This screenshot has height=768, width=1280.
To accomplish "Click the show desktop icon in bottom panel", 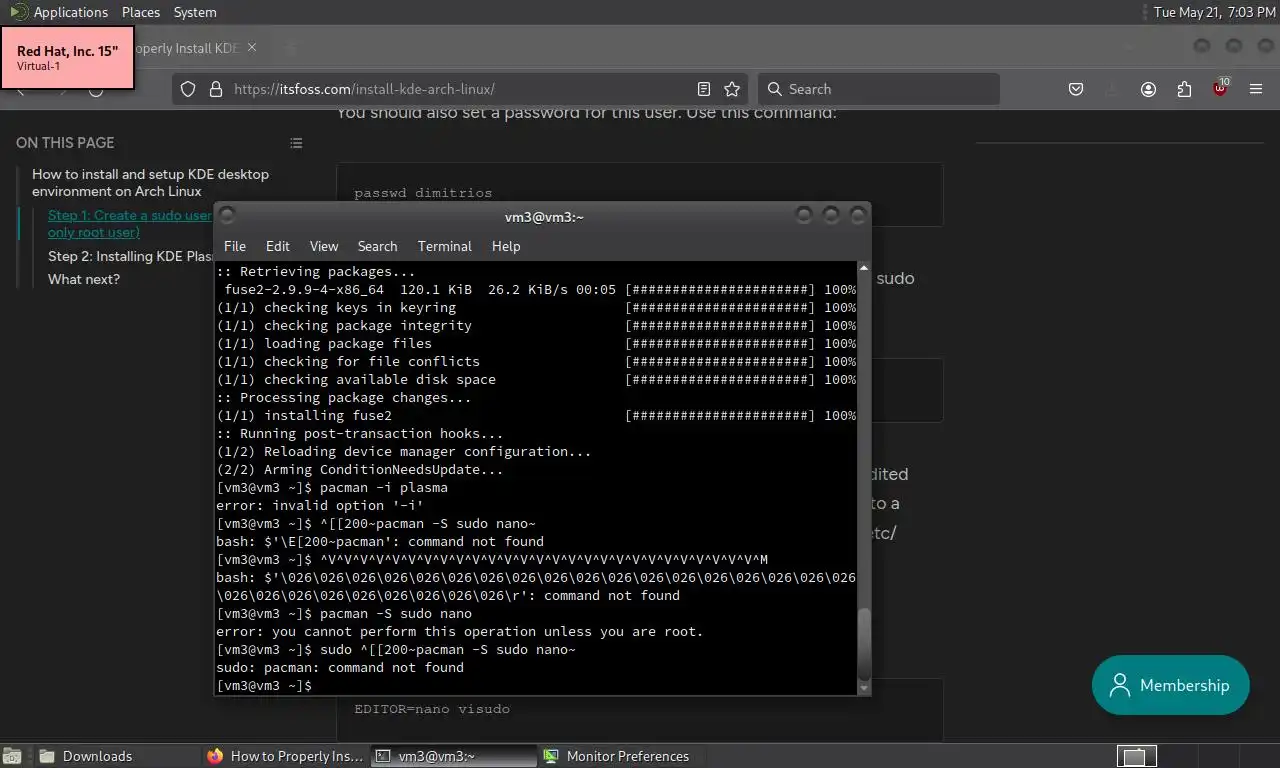I will [x=14, y=756].
